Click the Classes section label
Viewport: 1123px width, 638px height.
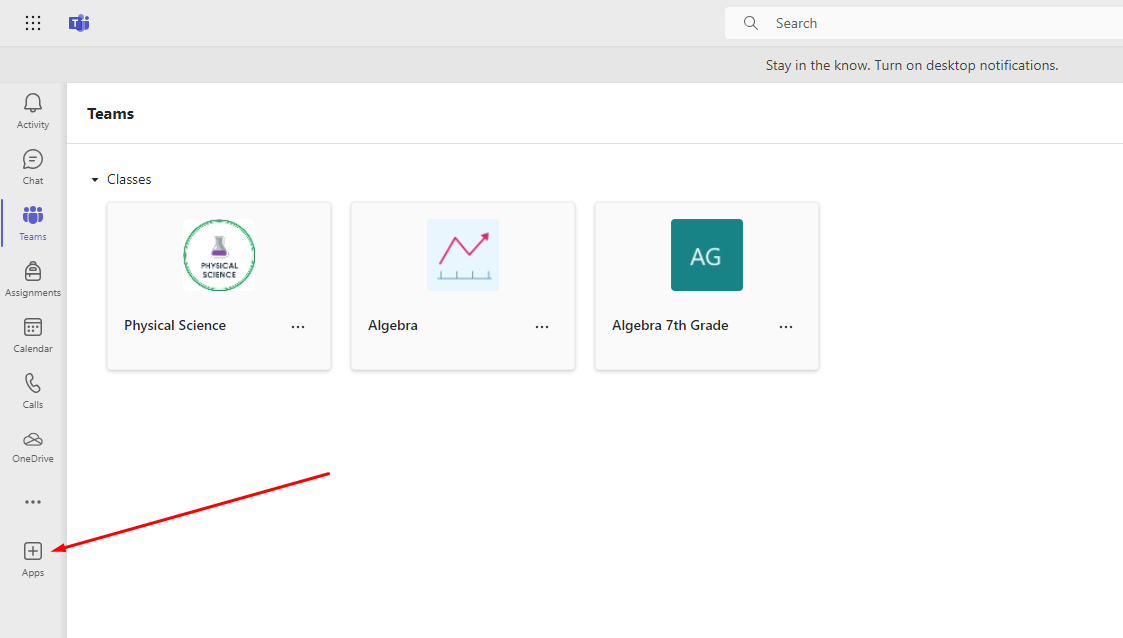[x=129, y=180]
